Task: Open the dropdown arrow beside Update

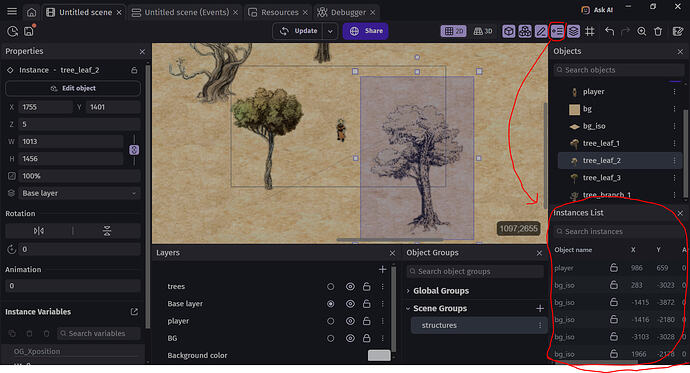Action: coord(330,31)
